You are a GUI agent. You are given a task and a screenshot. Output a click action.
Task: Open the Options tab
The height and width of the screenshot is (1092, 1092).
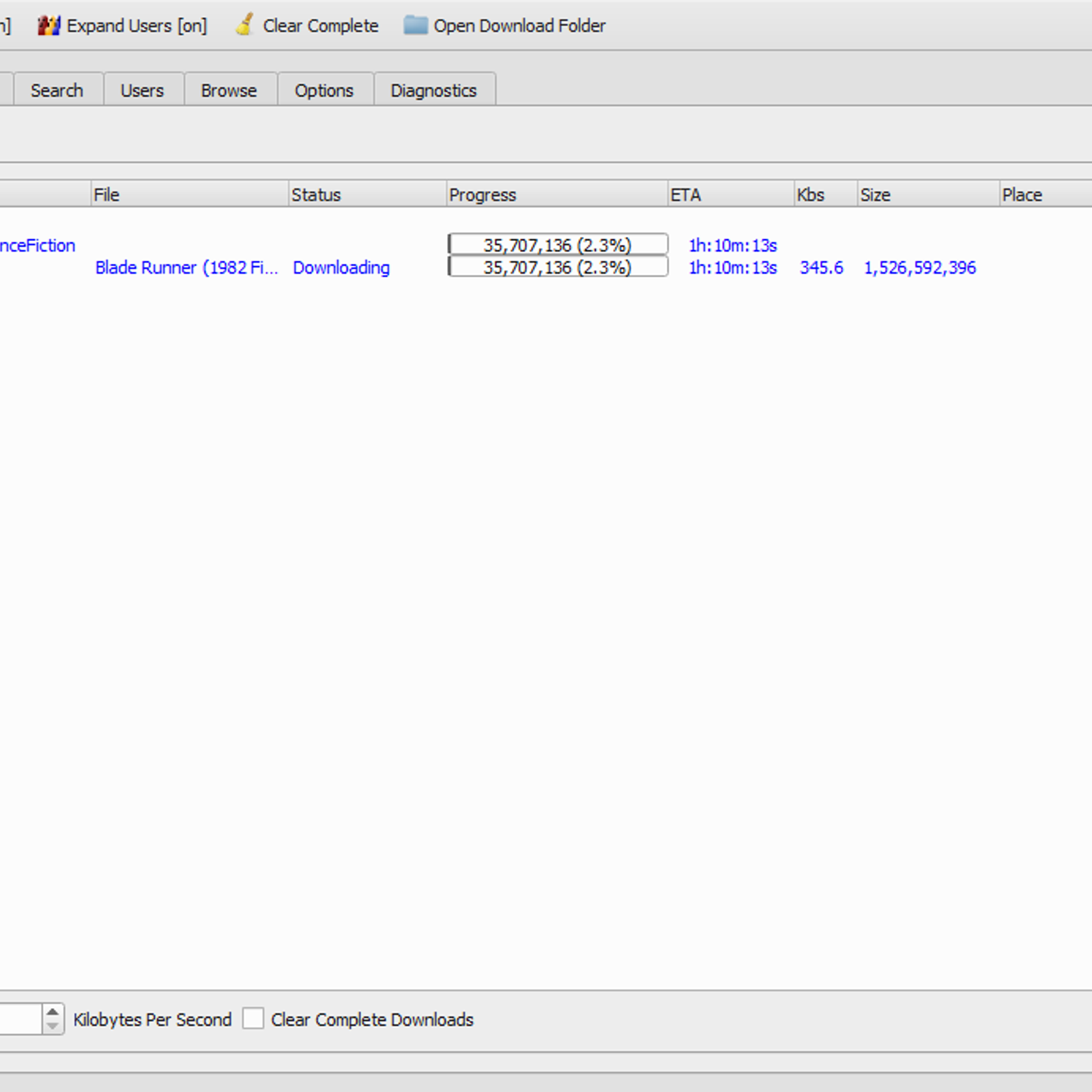tap(324, 90)
